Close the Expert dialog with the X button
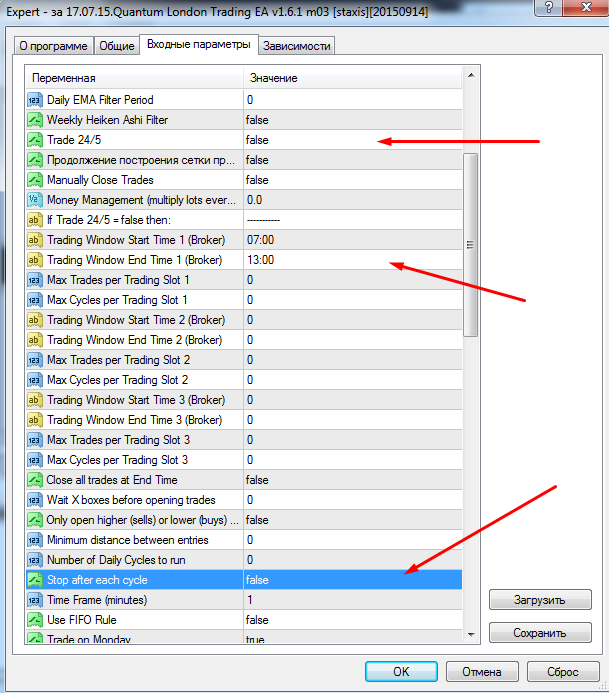 pyautogui.click(x=586, y=8)
